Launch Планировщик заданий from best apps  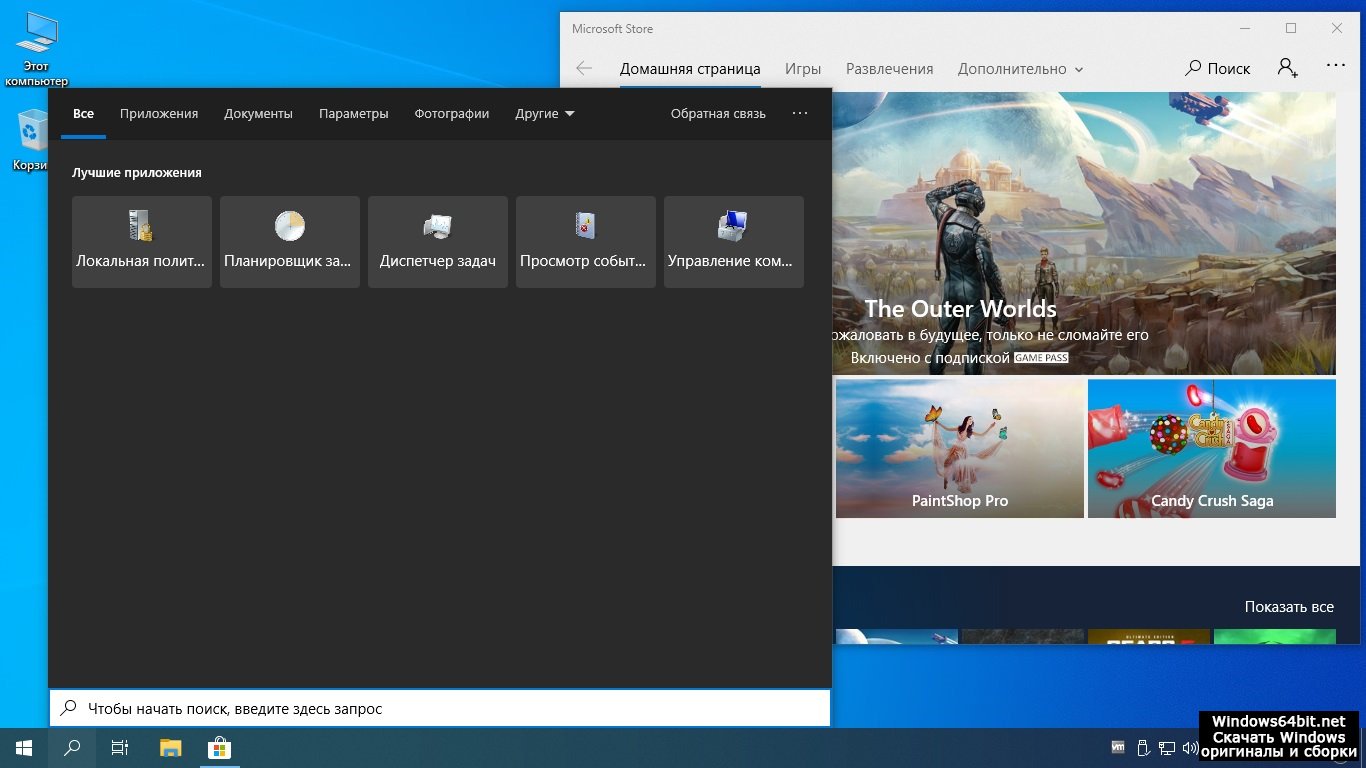click(x=289, y=241)
